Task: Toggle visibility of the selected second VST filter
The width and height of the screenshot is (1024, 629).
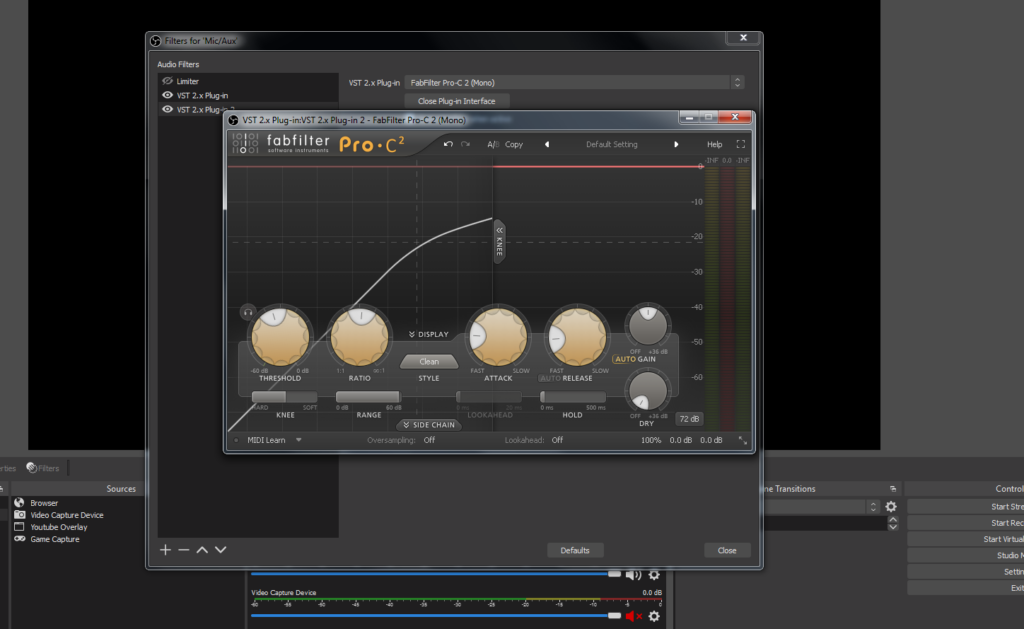Action: pyautogui.click(x=167, y=110)
